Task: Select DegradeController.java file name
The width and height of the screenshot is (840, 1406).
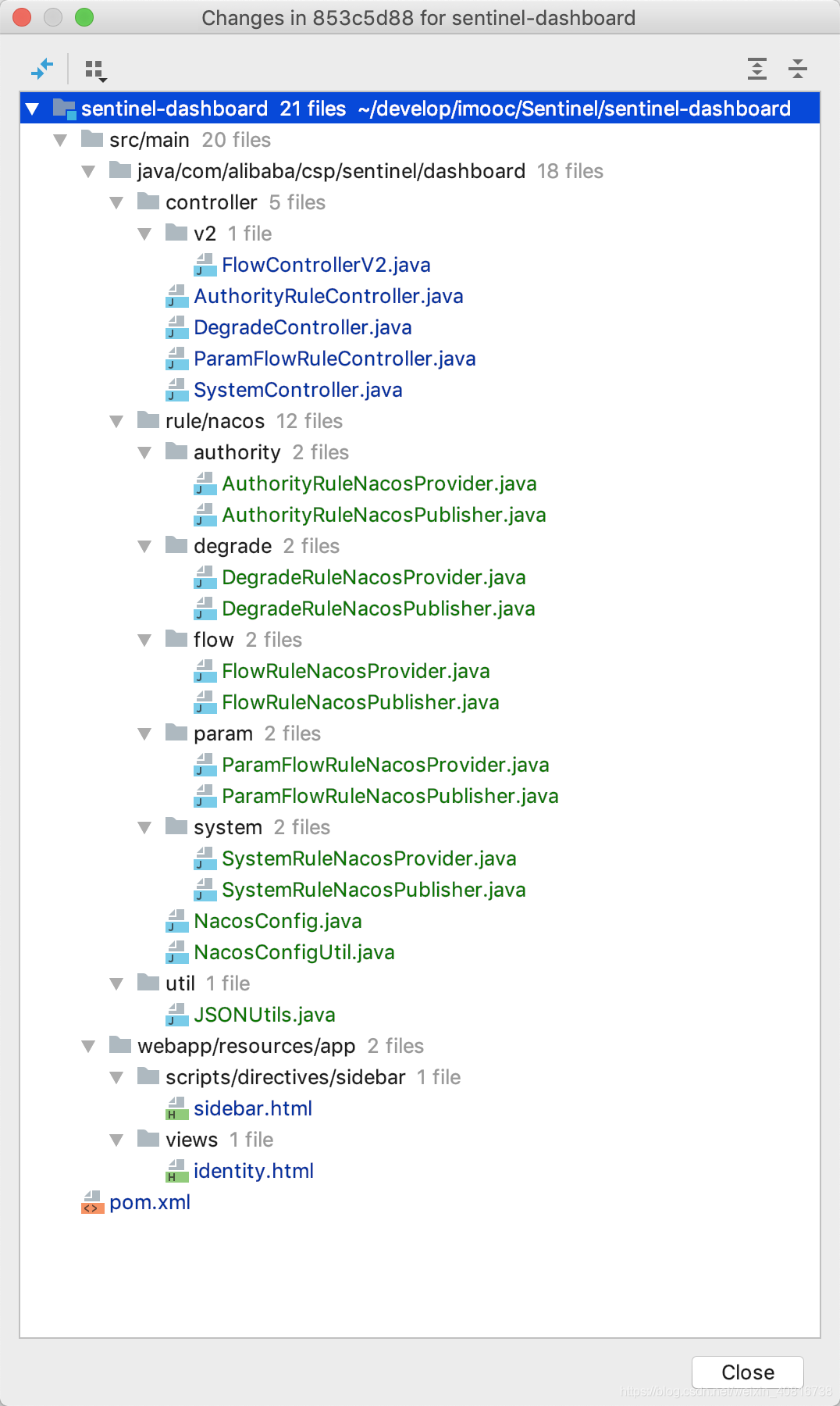Action: tap(303, 327)
